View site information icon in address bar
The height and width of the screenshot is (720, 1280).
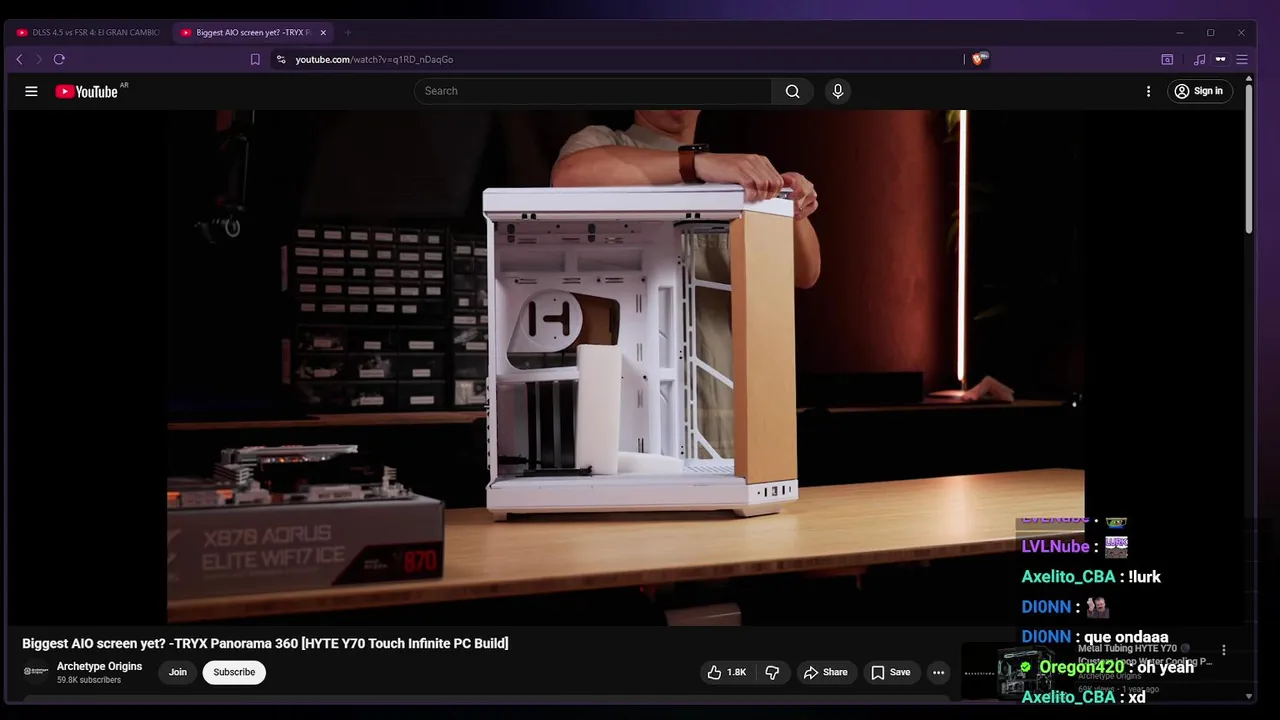pos(281,59)
